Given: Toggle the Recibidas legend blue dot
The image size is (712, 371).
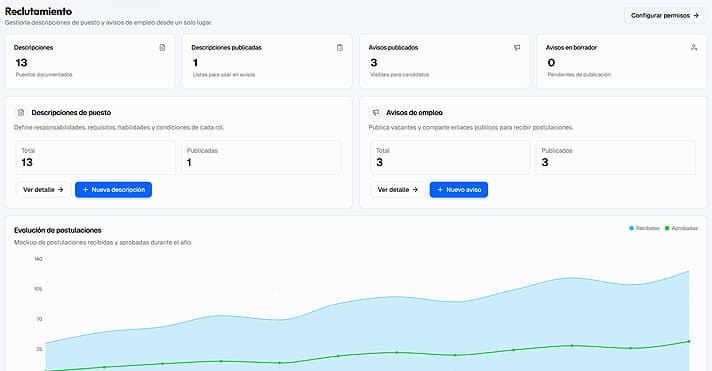Looking at the screenshot, I should (x=631, y=228).
